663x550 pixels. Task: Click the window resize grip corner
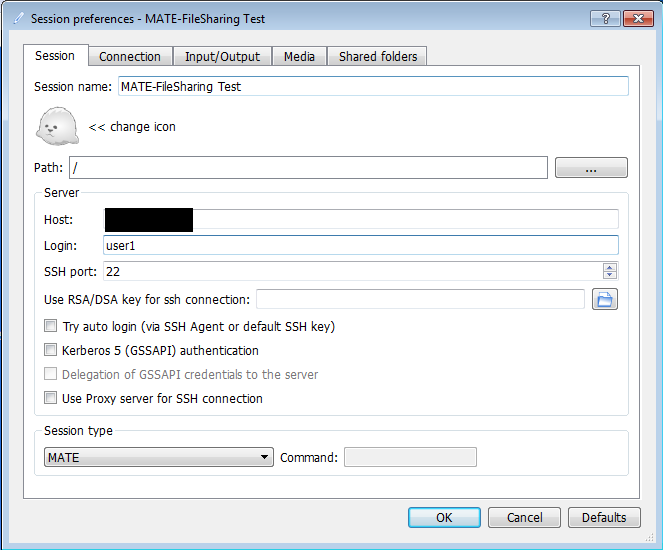click(649, 537)
